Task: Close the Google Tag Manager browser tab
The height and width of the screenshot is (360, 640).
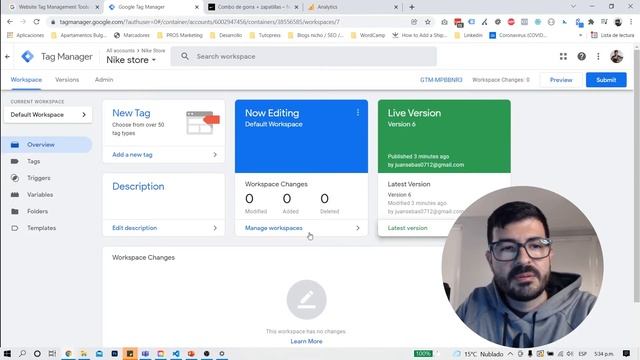Action: (x=197, y=7)
